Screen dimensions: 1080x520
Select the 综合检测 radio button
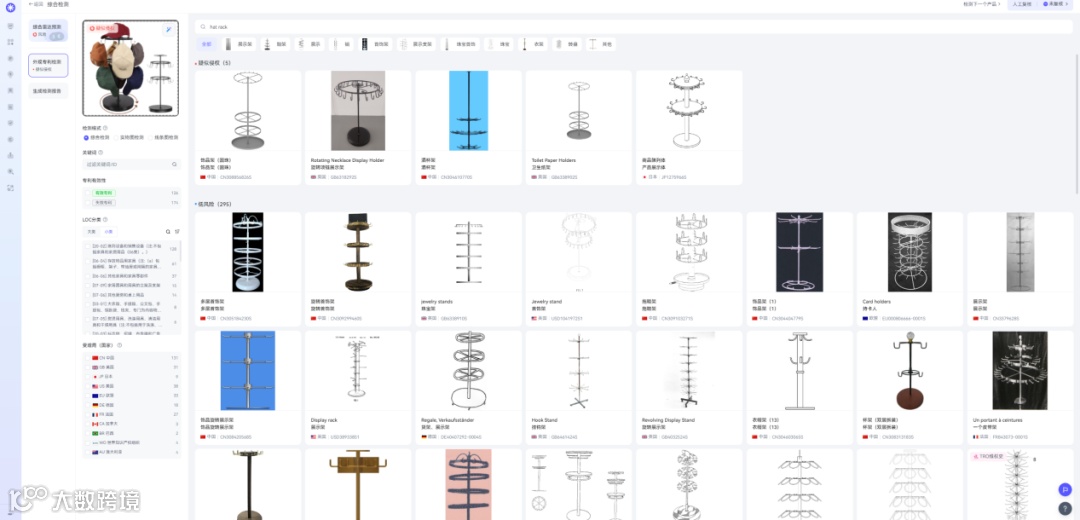pos(85,137)
